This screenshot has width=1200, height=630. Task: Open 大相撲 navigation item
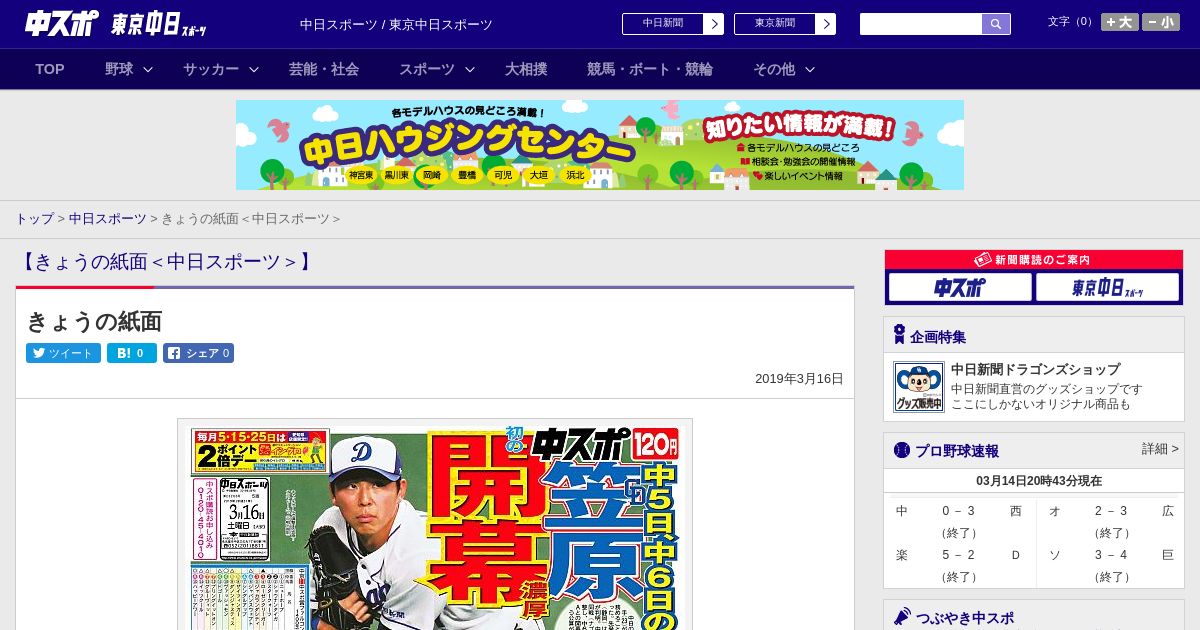526,69
